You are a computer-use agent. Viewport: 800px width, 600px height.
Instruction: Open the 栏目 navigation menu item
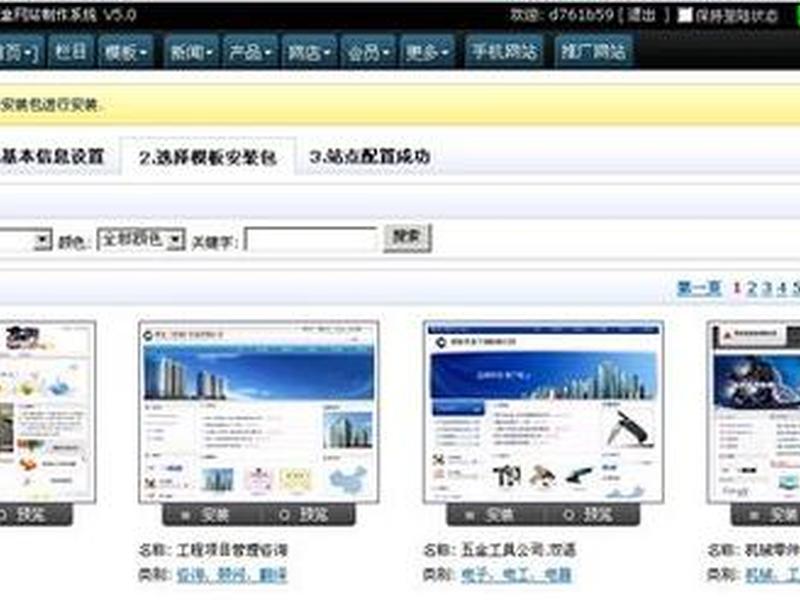(x=71, y=51)
